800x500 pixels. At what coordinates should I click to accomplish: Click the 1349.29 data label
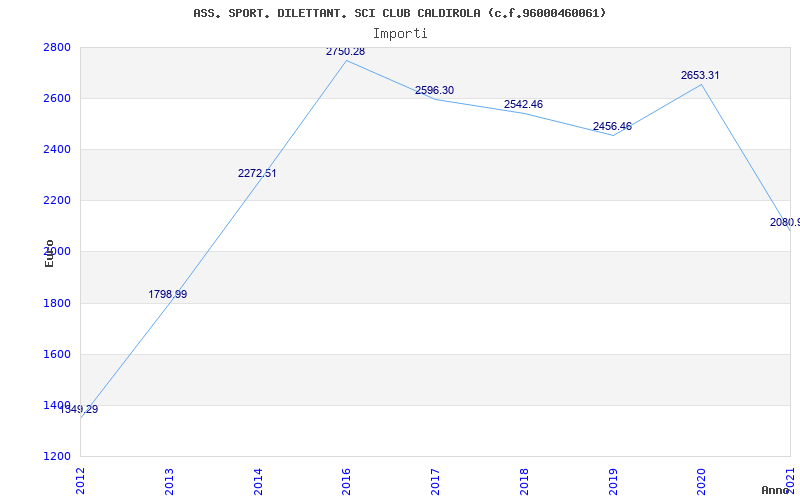[x=79, y=409]
